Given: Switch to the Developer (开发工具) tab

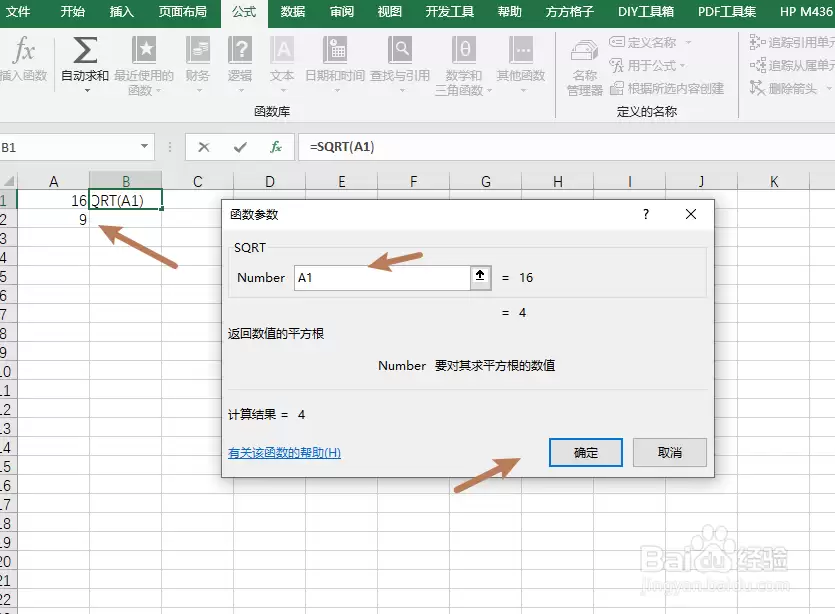Looking at the screenshot, I should pyautogui.click(x=449, y=12).
